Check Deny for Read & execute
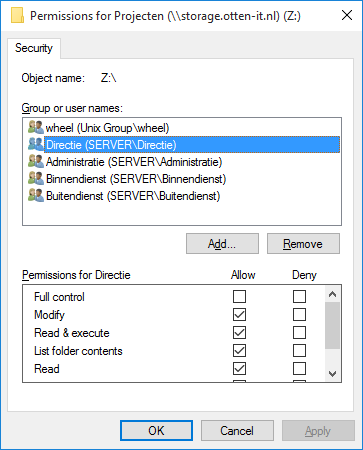Image resolution: width=363 pixels, height=450 pixels. [x=299, y=332]
